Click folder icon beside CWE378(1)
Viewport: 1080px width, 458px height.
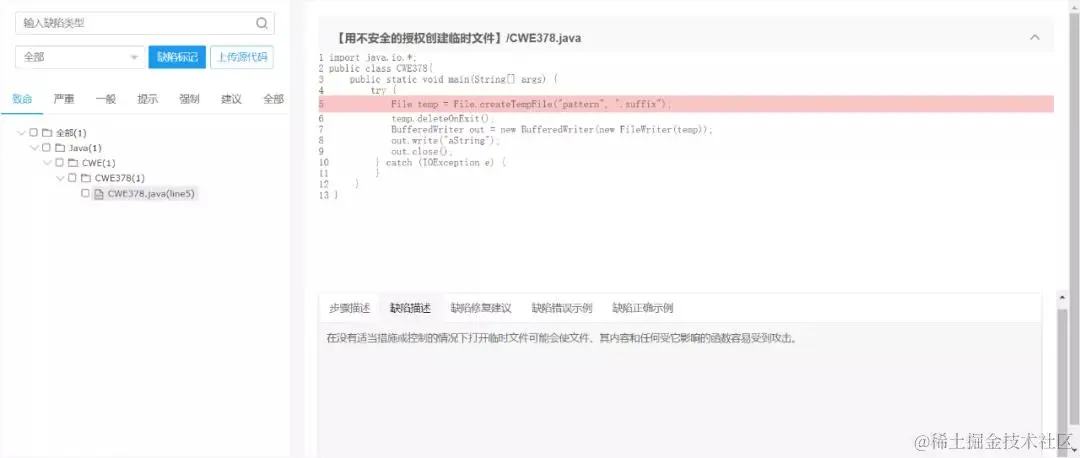click(x=85, y=178)
